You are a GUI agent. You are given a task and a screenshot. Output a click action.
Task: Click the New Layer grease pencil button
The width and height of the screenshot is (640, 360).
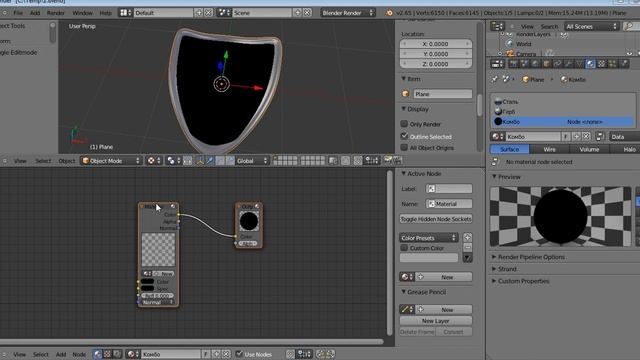(x=436, y=321)
